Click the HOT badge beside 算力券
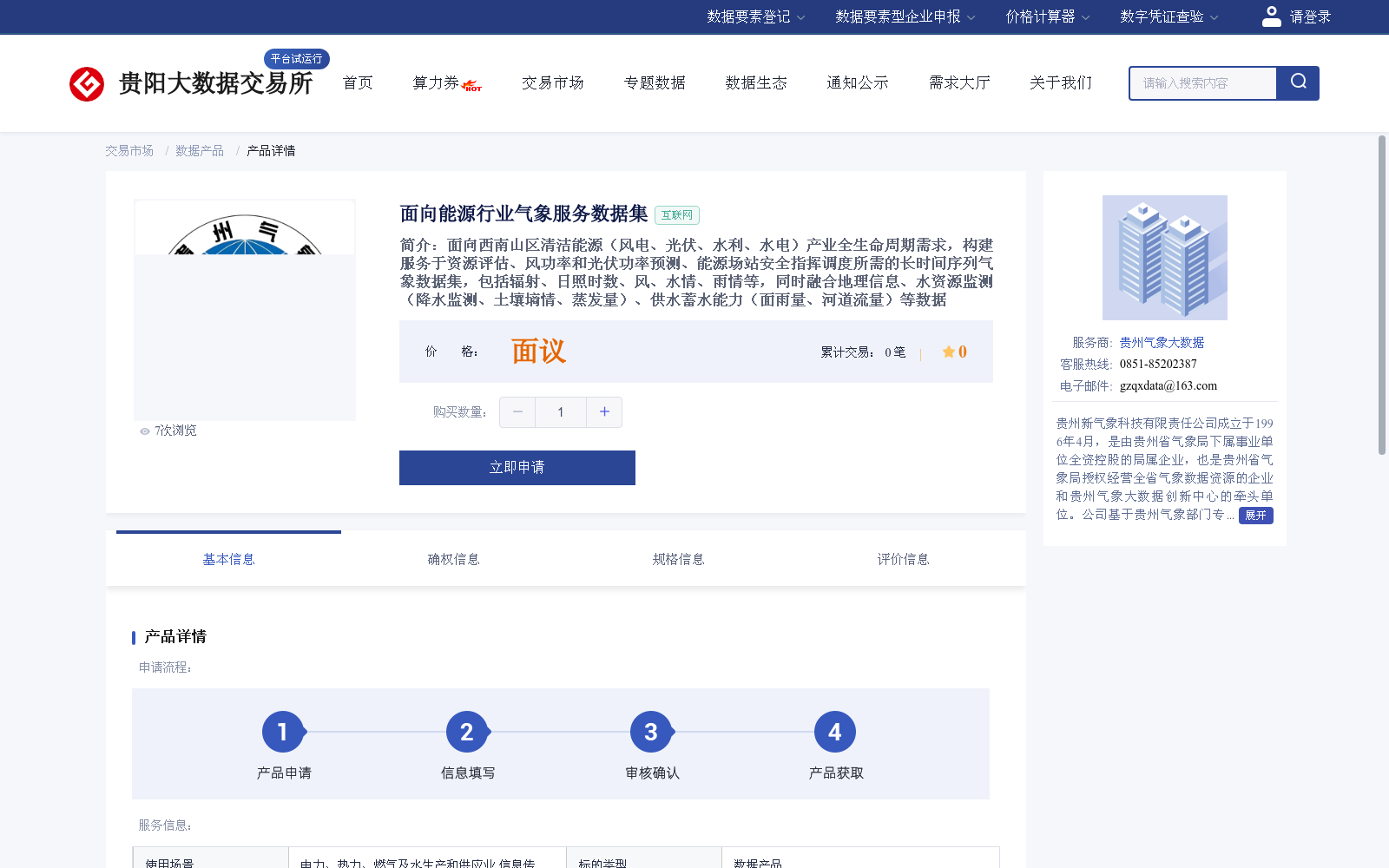 point(472,86)
